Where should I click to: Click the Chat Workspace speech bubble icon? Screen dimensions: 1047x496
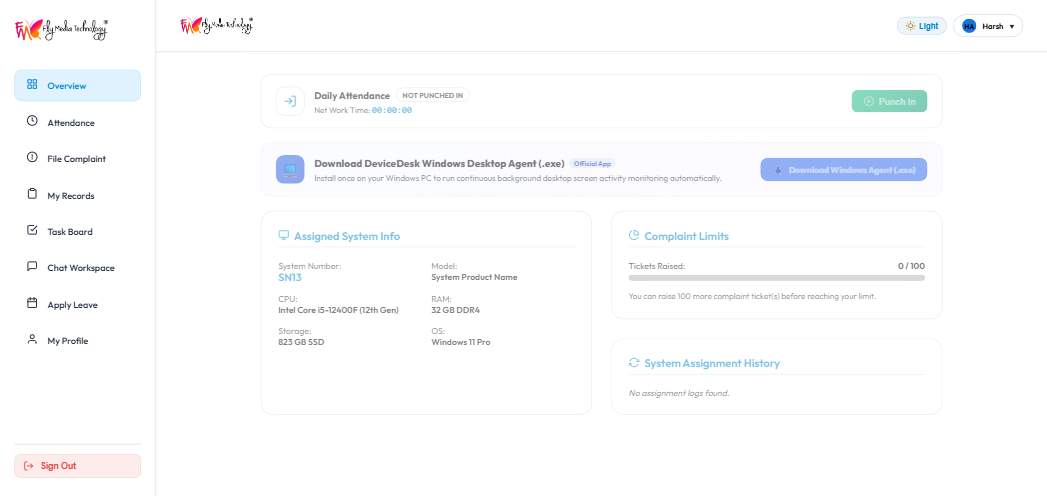(x=32, y=266)
